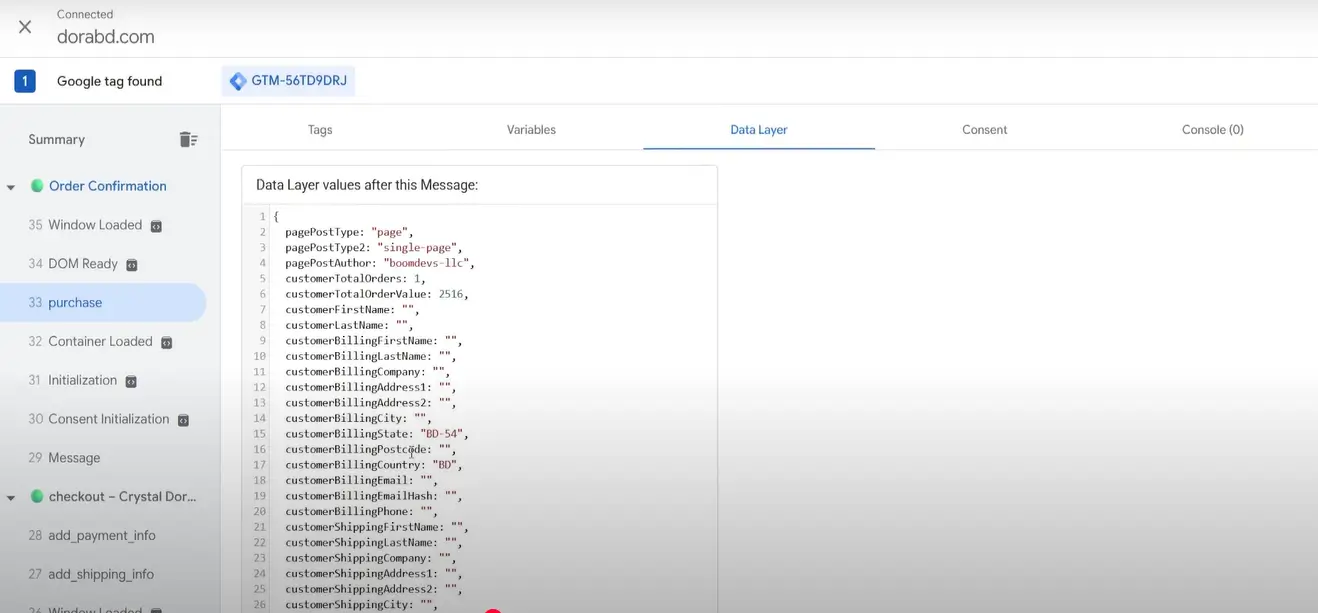This screenshot has width=1318, height=613.
Task: Select the 29 Message event
Action: click(x=74, y=458)
